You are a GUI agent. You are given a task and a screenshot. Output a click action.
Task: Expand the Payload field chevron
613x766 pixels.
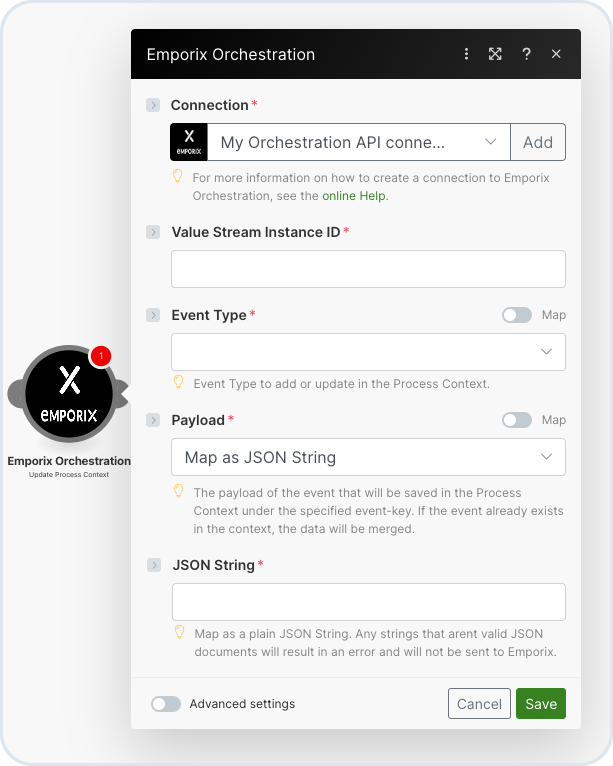point(153,420)
